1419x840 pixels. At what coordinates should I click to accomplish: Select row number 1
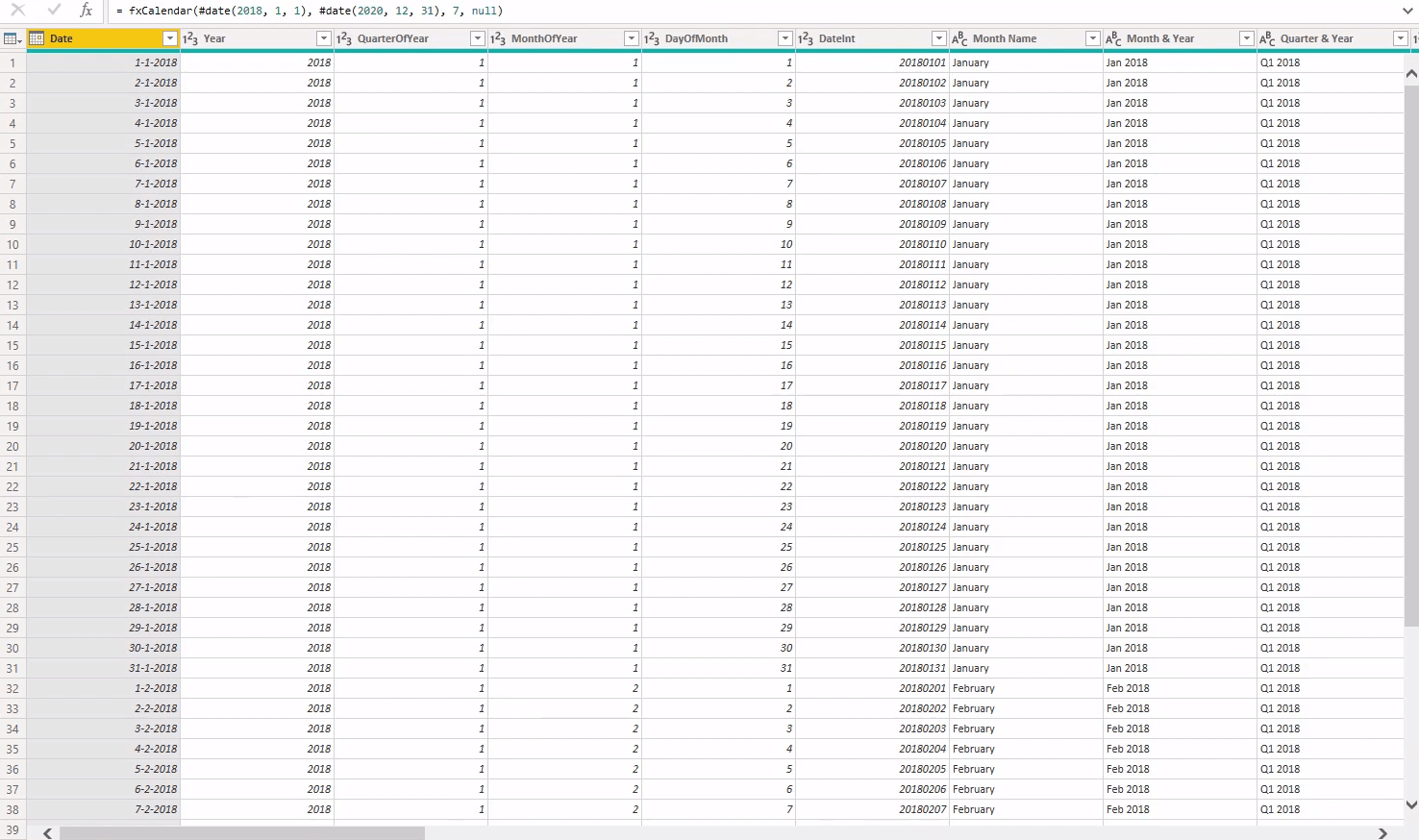coord(12,62)
